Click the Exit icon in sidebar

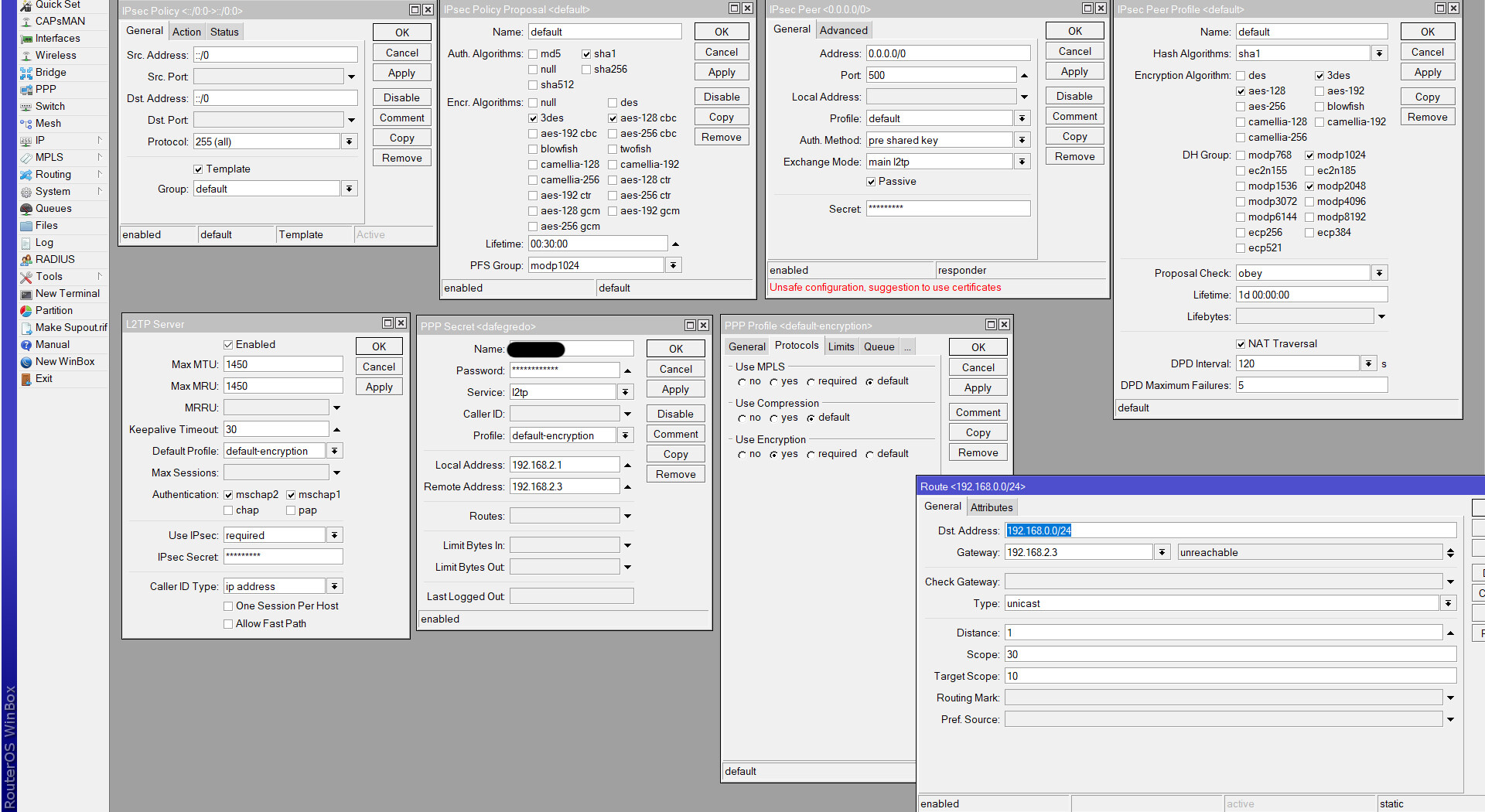point(26,379)
